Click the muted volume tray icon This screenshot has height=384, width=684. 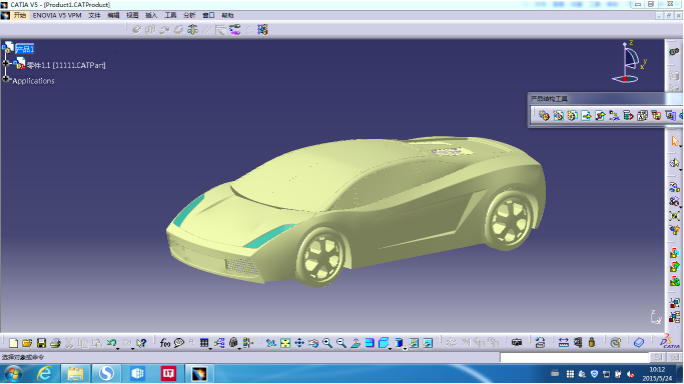coord(630,374)
